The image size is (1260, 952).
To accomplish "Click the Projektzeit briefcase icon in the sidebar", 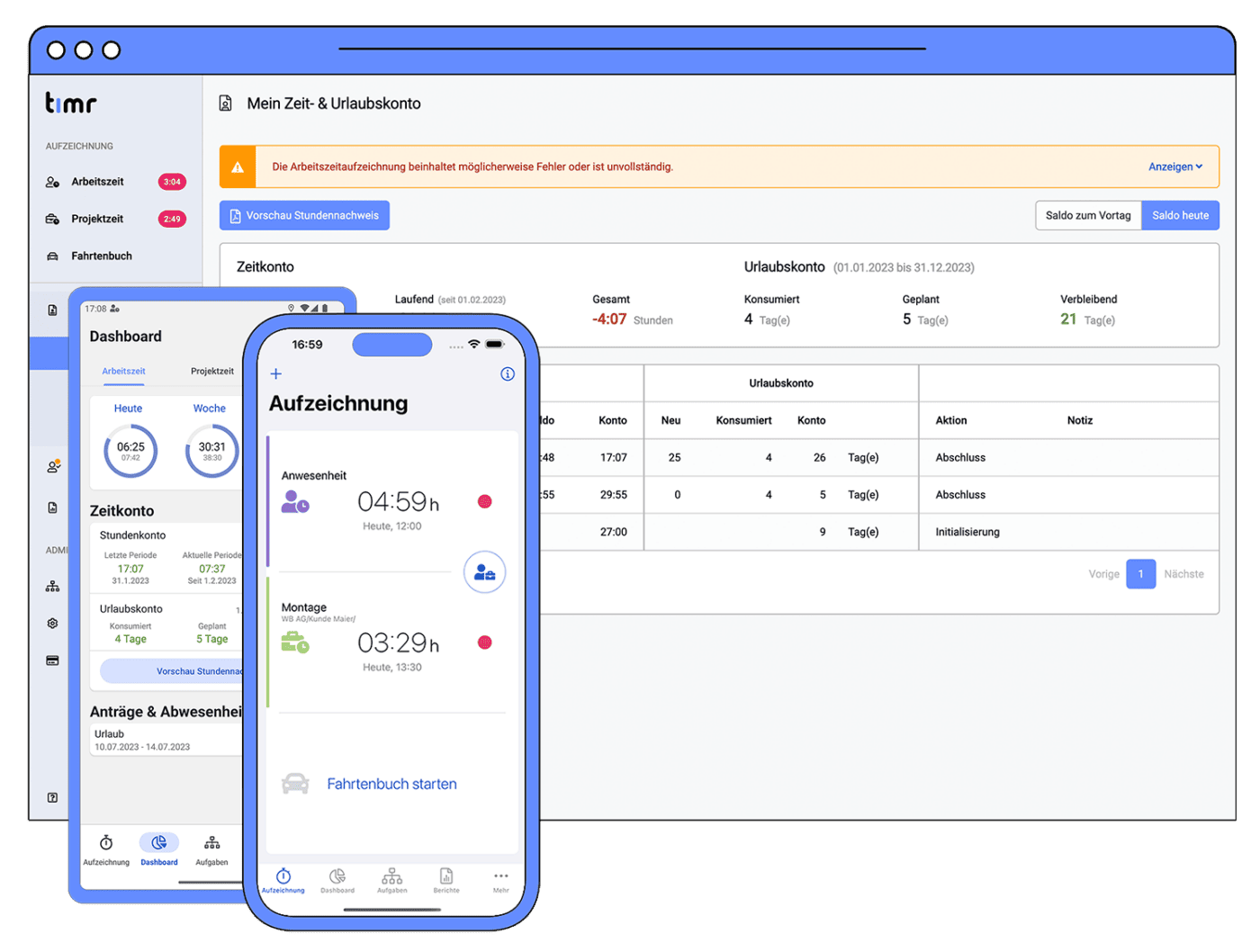I will point(52,219).
